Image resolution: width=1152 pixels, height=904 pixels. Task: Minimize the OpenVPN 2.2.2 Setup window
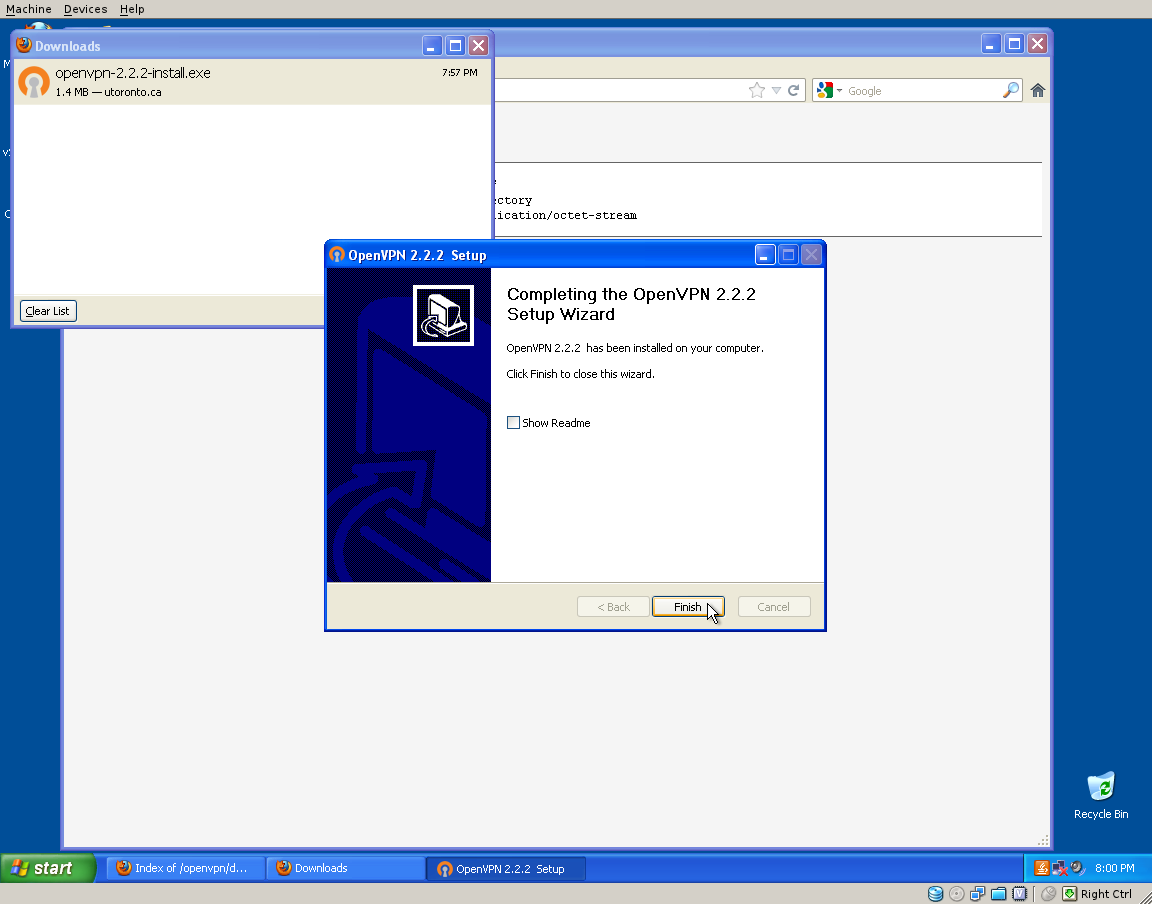(765, 255)
